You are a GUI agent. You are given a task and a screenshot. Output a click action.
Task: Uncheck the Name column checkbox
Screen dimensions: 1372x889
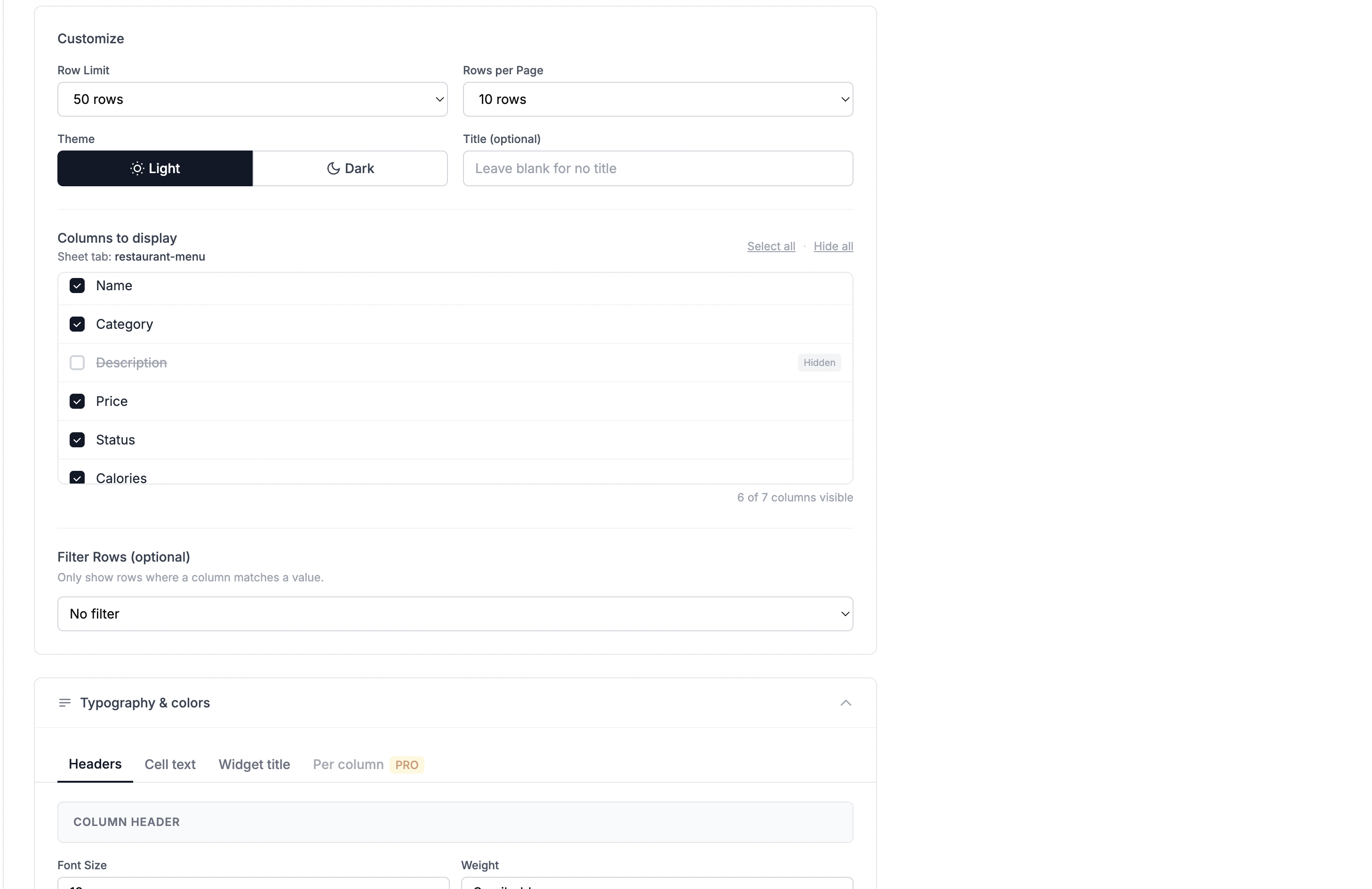tap(77, 286)
